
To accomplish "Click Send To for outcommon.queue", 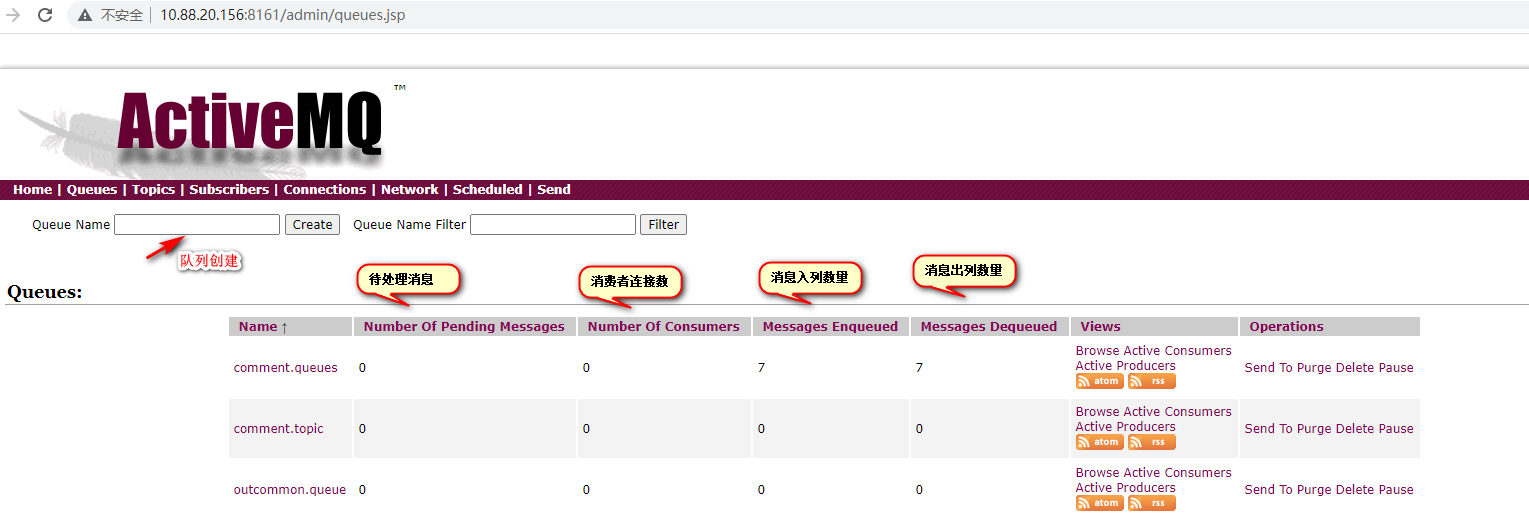I will [1269, 490].
